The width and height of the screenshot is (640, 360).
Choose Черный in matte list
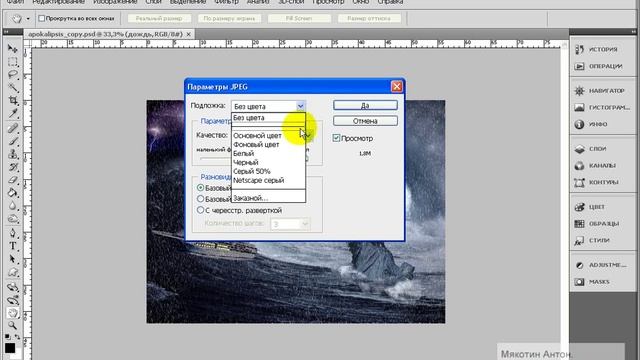click(x=268, y=162)
